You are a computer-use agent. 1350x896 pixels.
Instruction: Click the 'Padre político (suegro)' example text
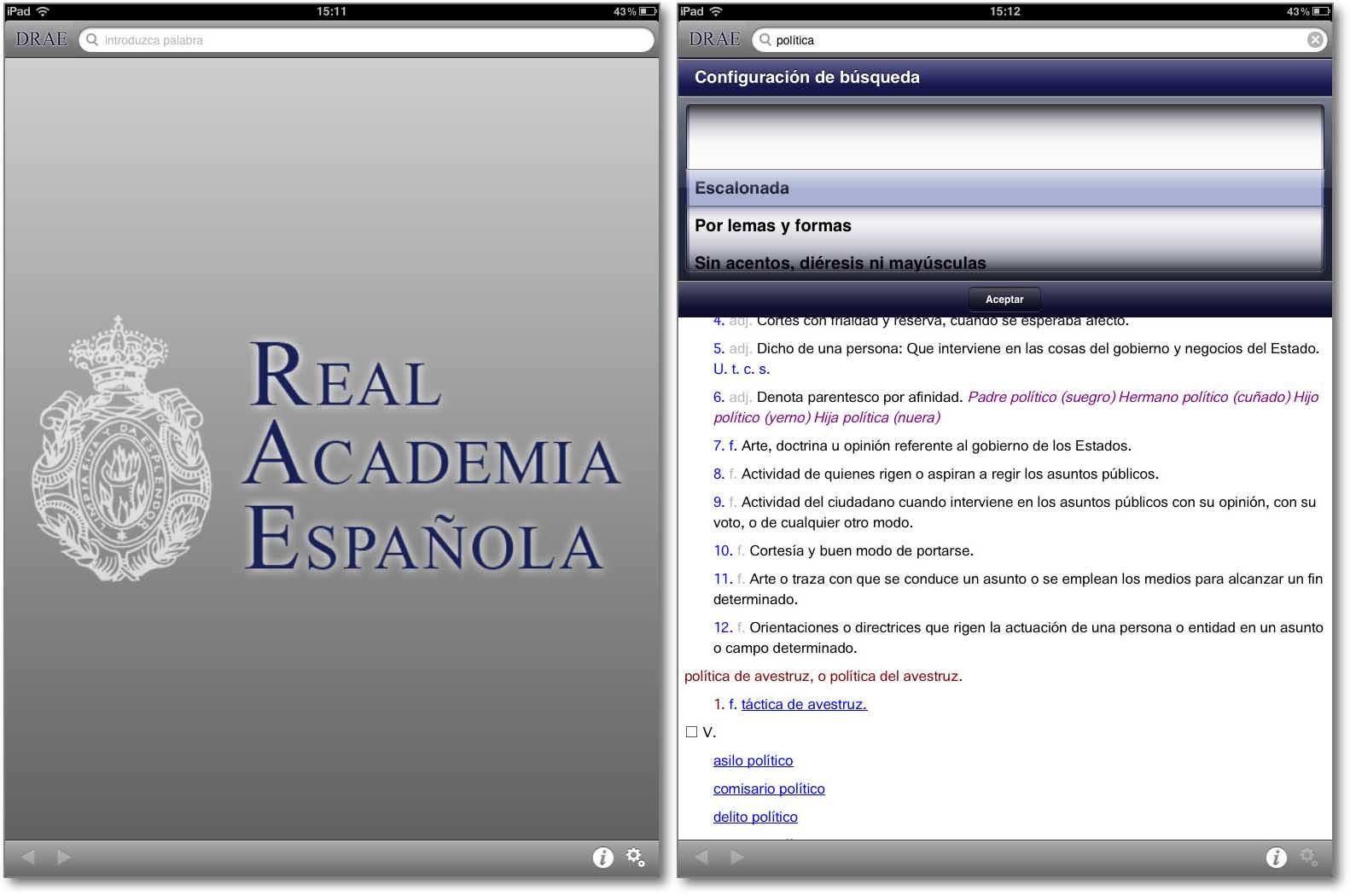[x=1041, y=397]
